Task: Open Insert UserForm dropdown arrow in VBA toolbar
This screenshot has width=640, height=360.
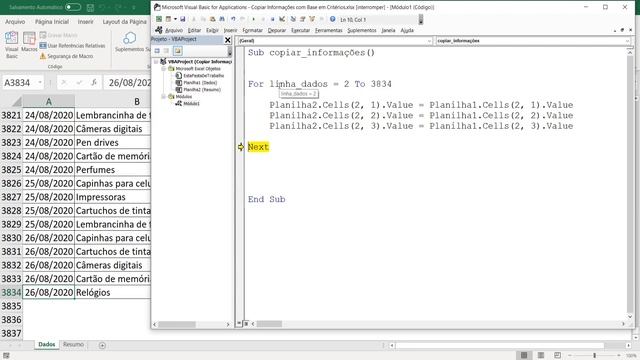Action: (x=175, y=19)
